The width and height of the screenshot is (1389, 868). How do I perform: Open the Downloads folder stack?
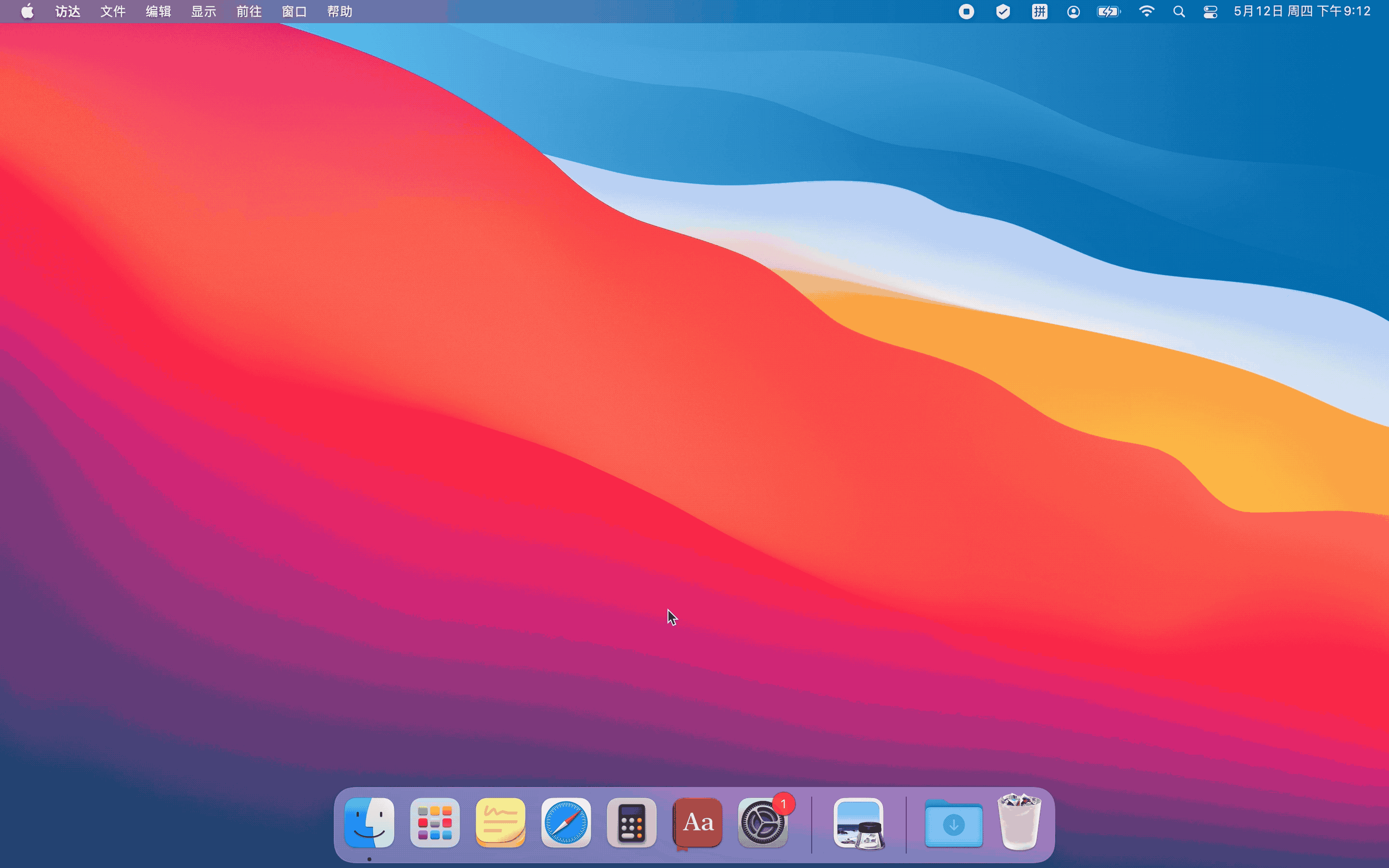tap(953, 823)
